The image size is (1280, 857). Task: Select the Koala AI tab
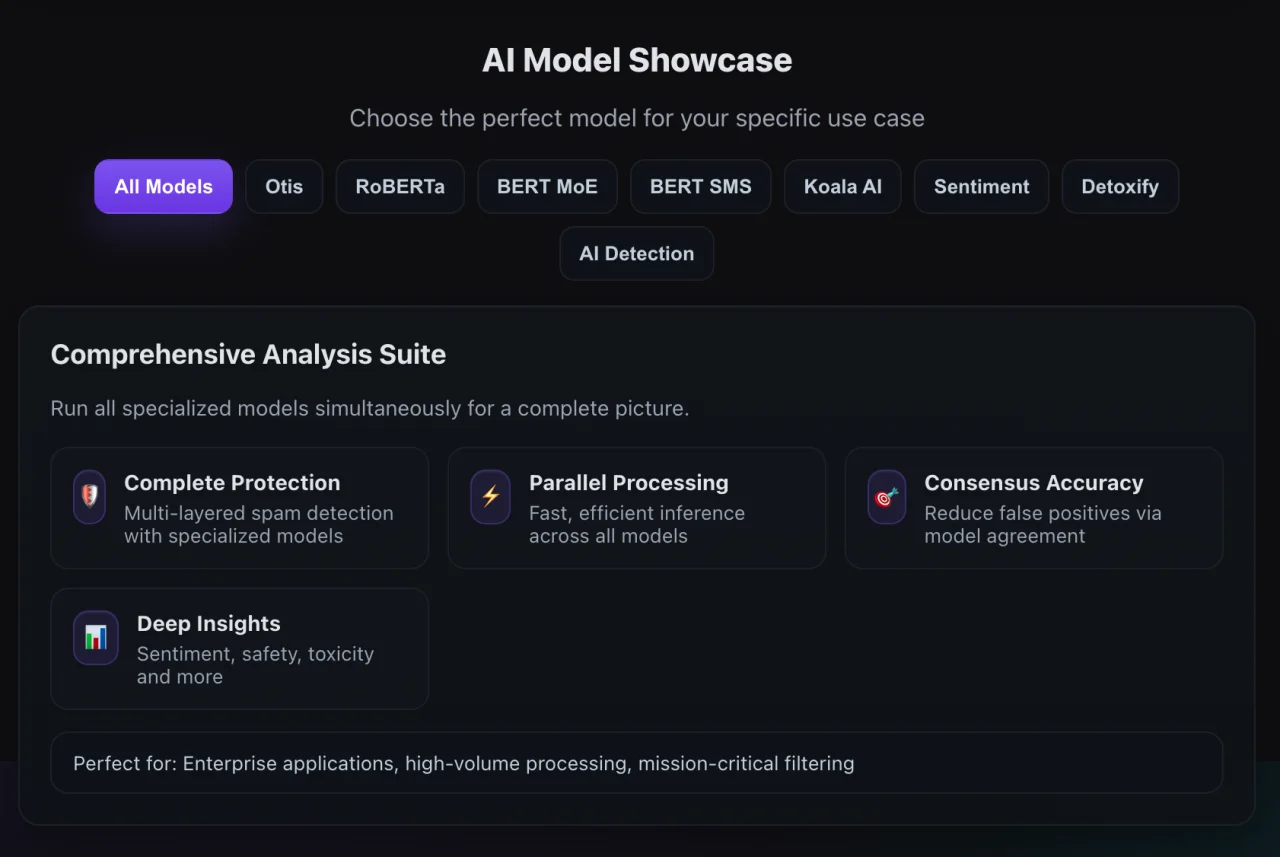(x=843, y=187)
